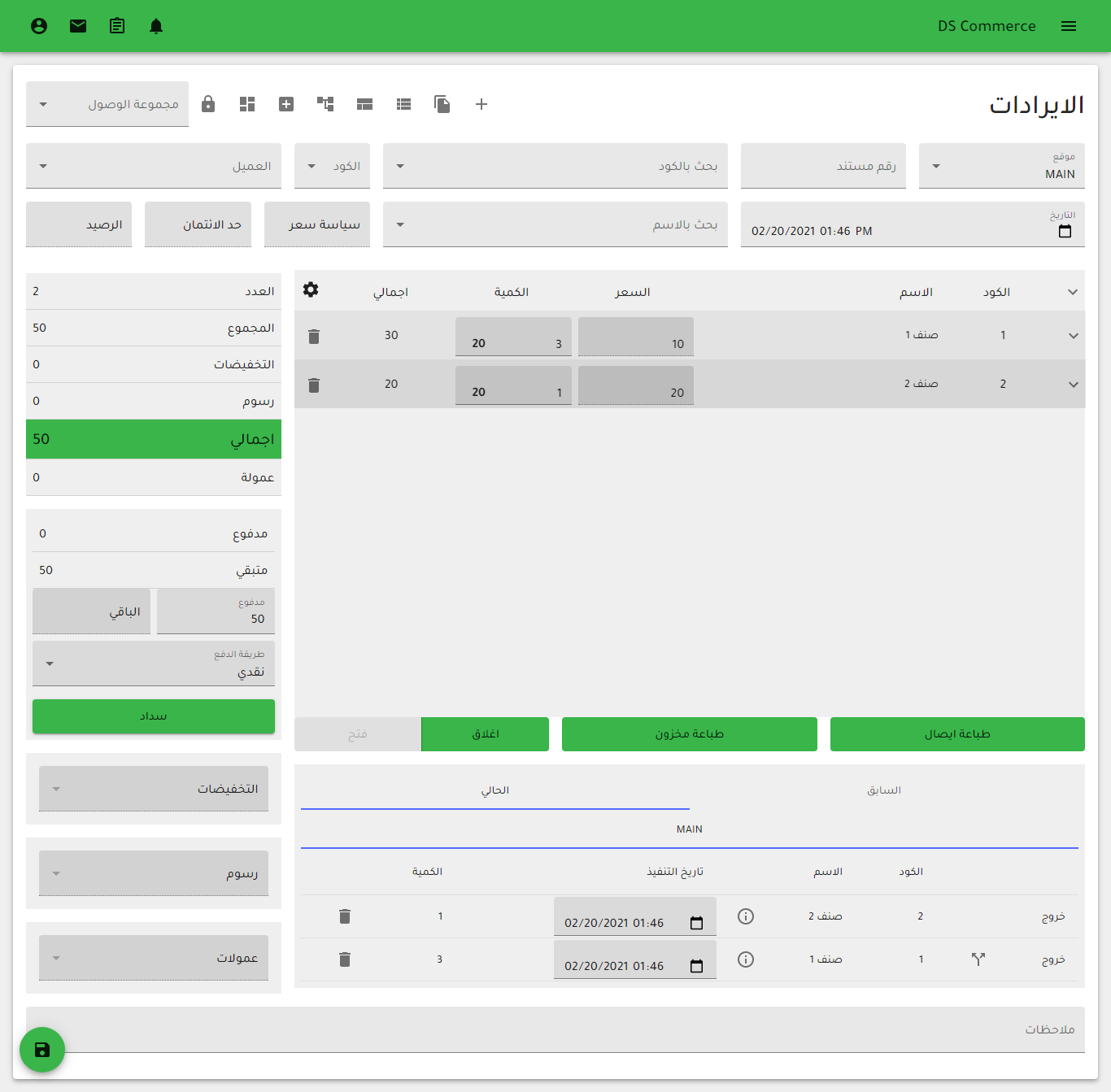Viewport: 1111px width, 1092px height.
Task: Open the طريقة الدفع payment method dropdown
Action: pos(153,663)
